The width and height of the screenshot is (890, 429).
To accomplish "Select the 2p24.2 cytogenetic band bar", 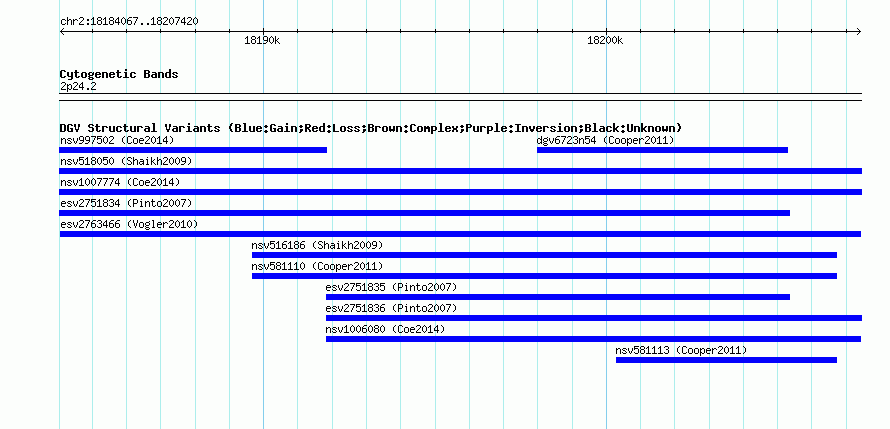I will click(x=460, y=97).
